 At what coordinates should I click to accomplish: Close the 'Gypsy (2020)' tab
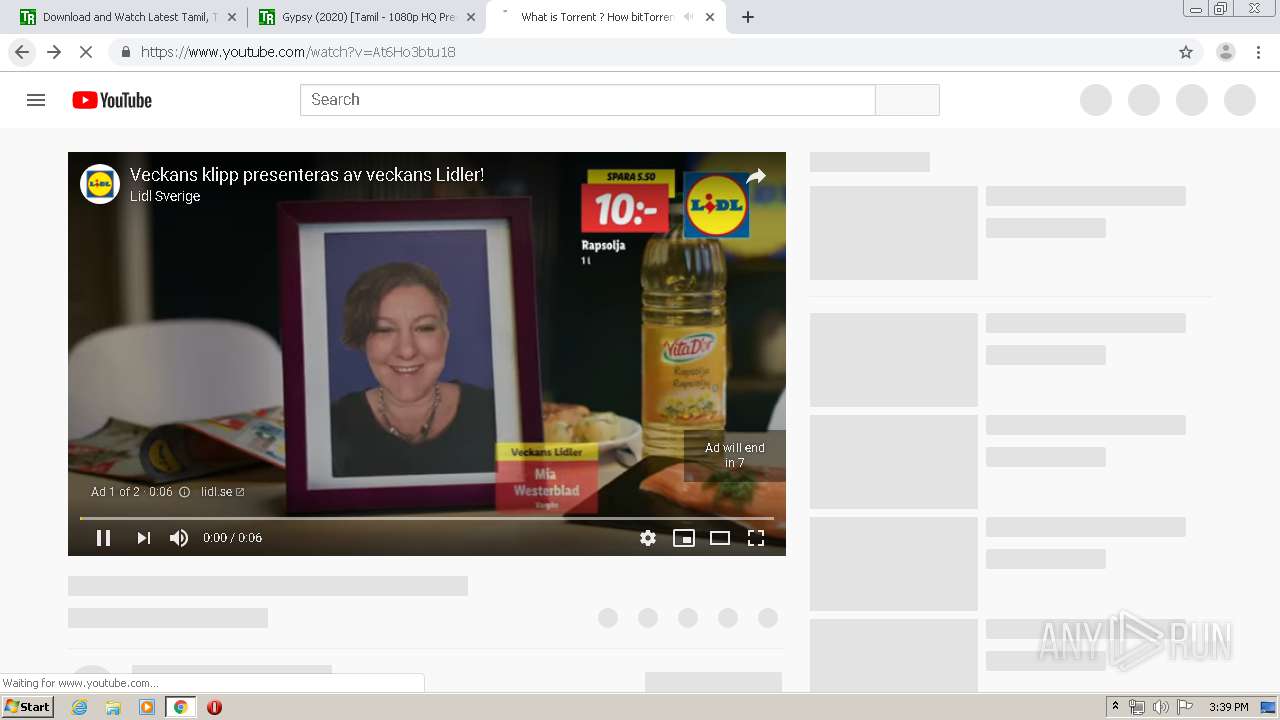471,17
